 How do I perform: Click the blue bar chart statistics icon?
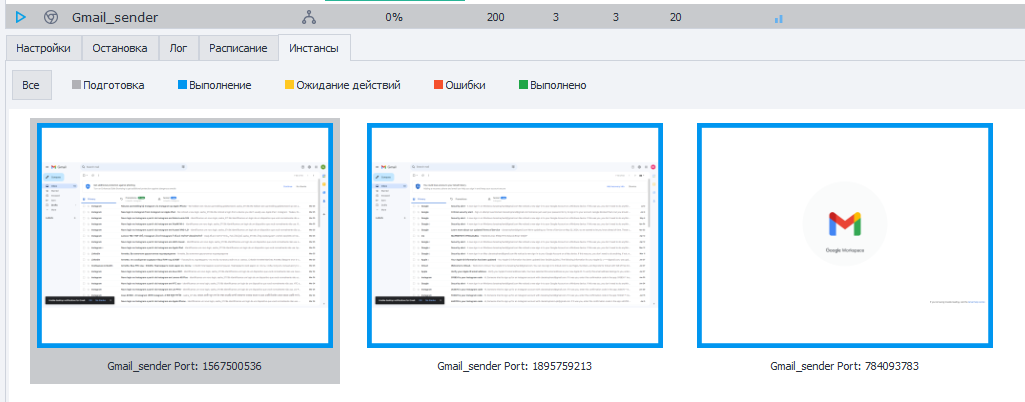click(x=779, y=19)
